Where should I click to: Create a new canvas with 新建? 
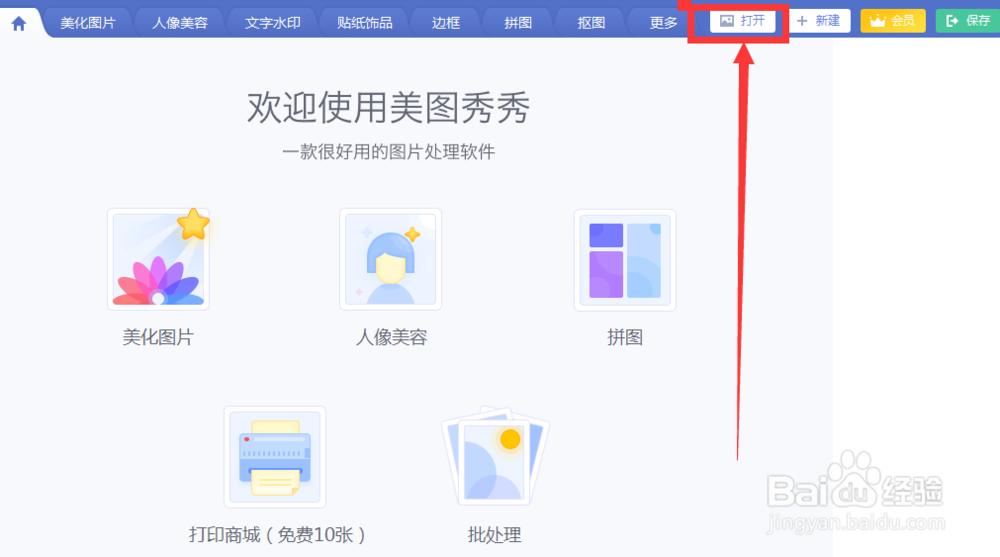[820, 21]
